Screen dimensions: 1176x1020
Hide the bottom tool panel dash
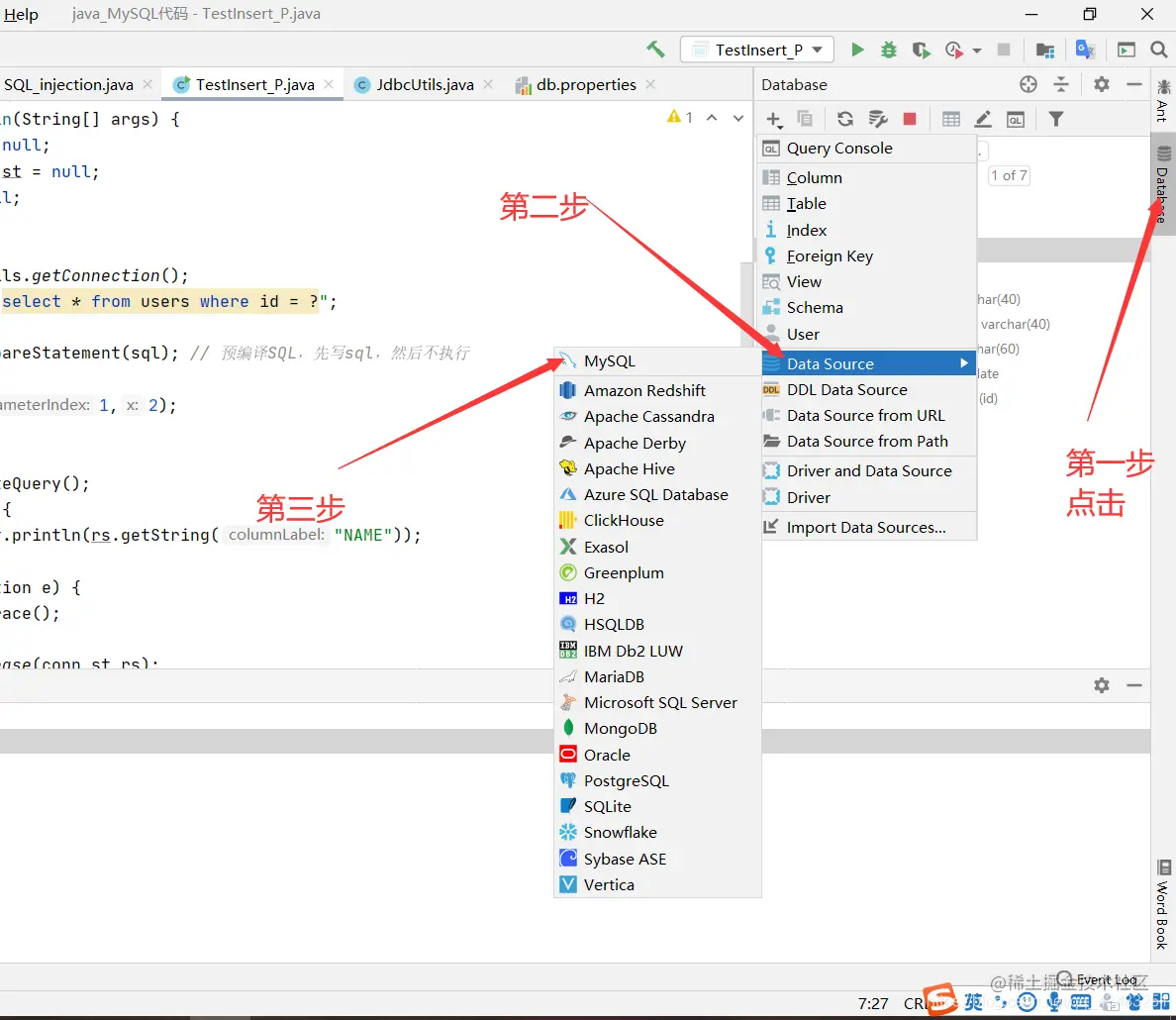(1134, 685)
